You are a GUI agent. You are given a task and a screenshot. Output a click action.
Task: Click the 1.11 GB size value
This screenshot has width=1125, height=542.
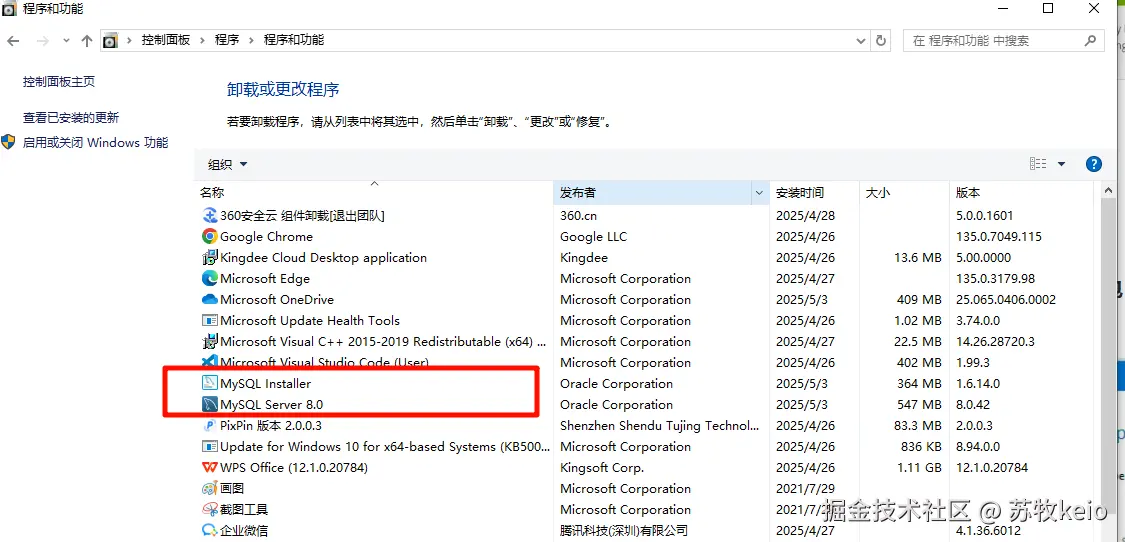[918, 467]
